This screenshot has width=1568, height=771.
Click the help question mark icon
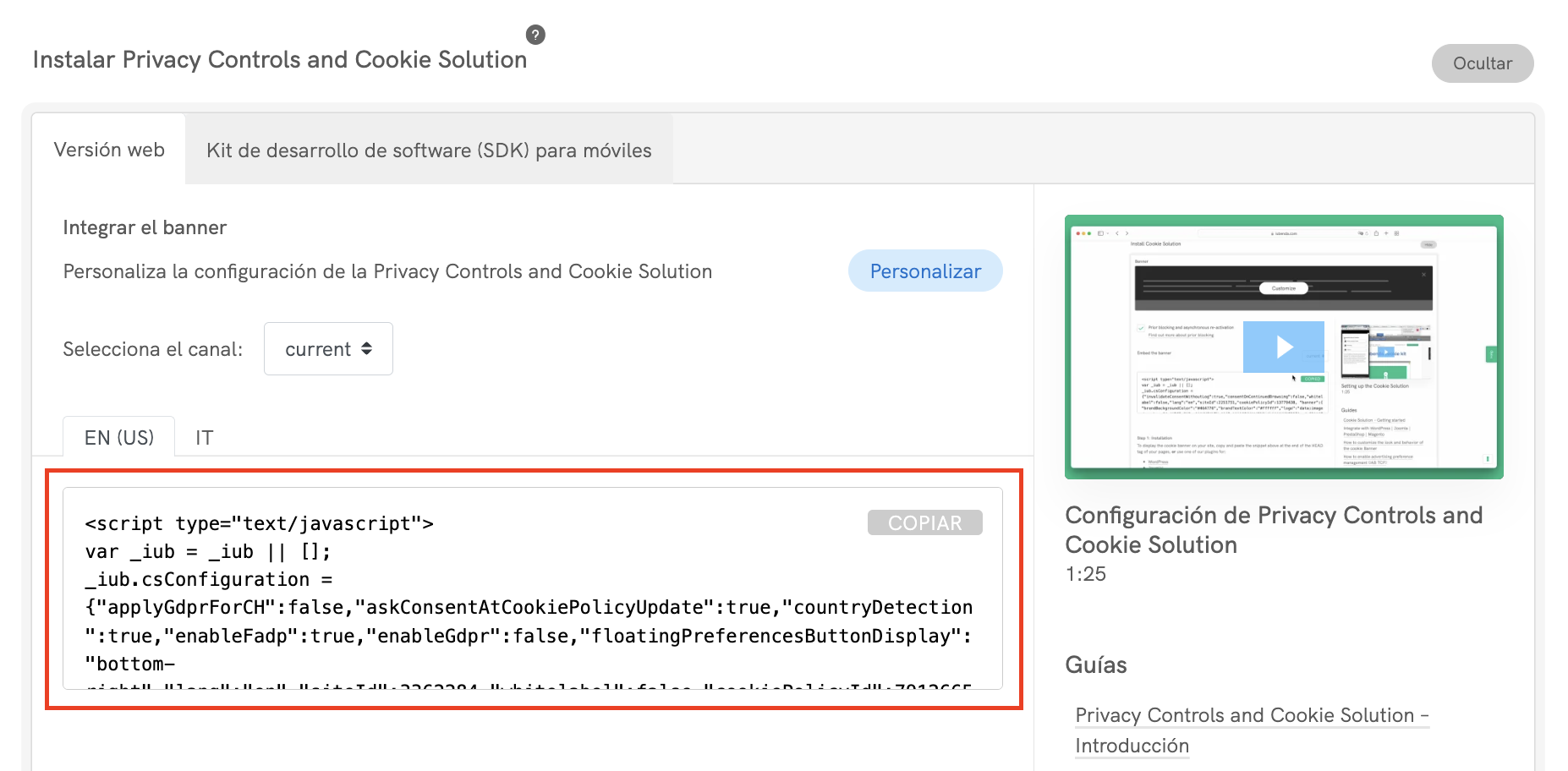[x=535, y=35]
